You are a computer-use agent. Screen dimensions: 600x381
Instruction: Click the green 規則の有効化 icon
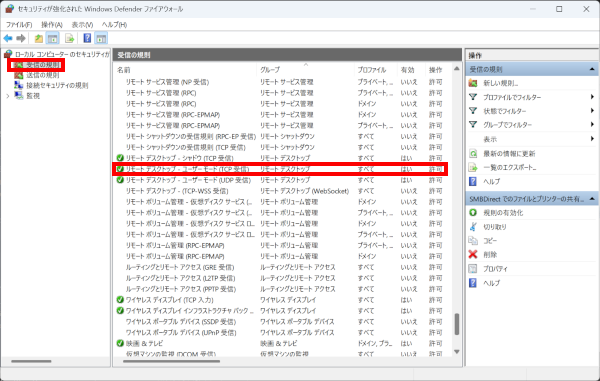point(473,212)
